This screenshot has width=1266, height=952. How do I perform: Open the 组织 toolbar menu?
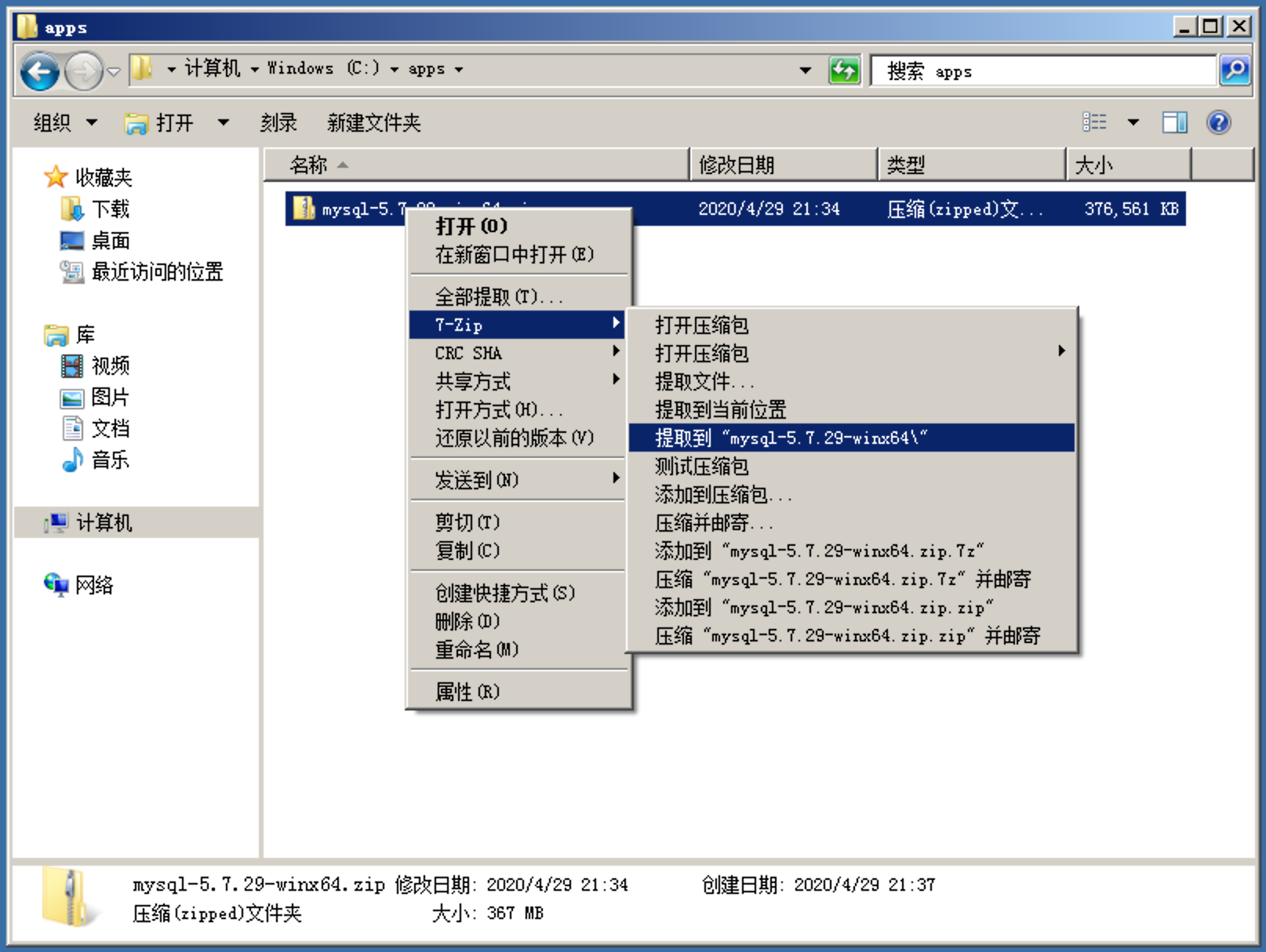[65, 122]
